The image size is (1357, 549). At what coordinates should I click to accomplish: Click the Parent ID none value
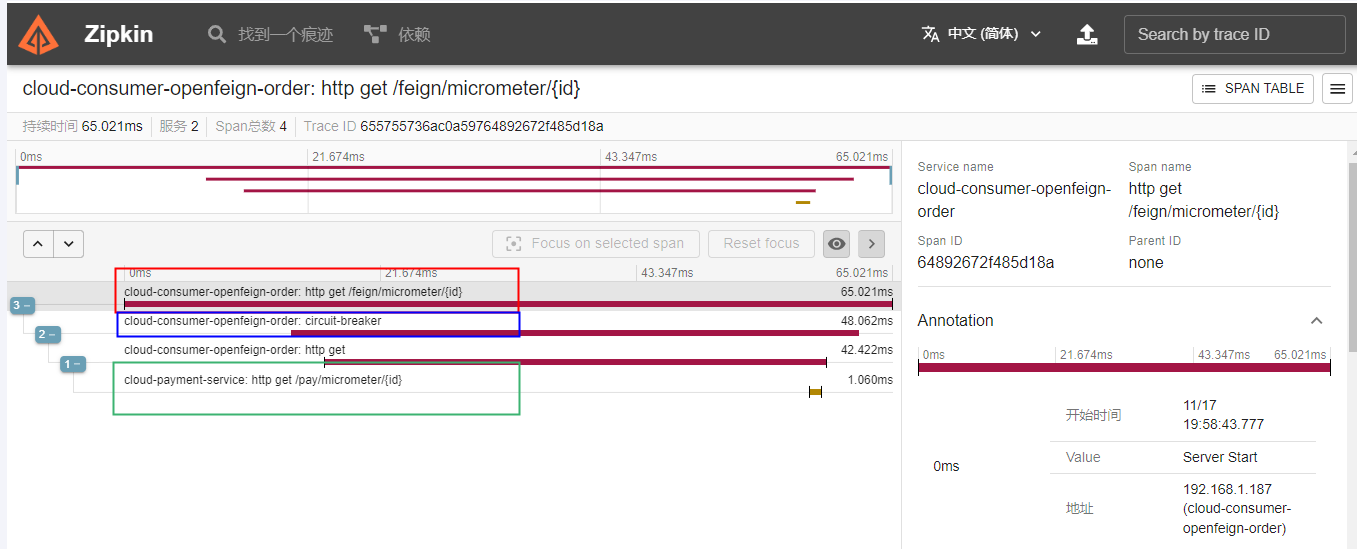1146,262
